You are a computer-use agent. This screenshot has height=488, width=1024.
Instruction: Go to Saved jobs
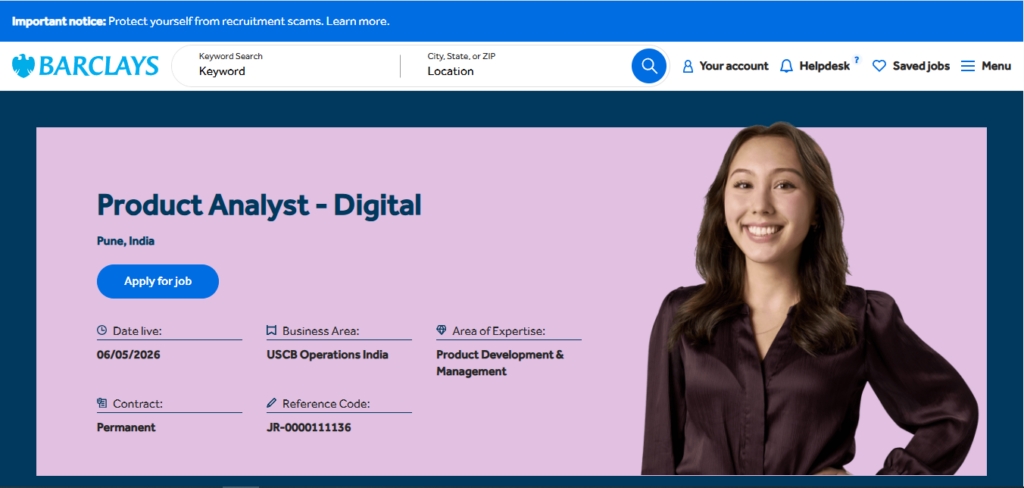[911, 66]
